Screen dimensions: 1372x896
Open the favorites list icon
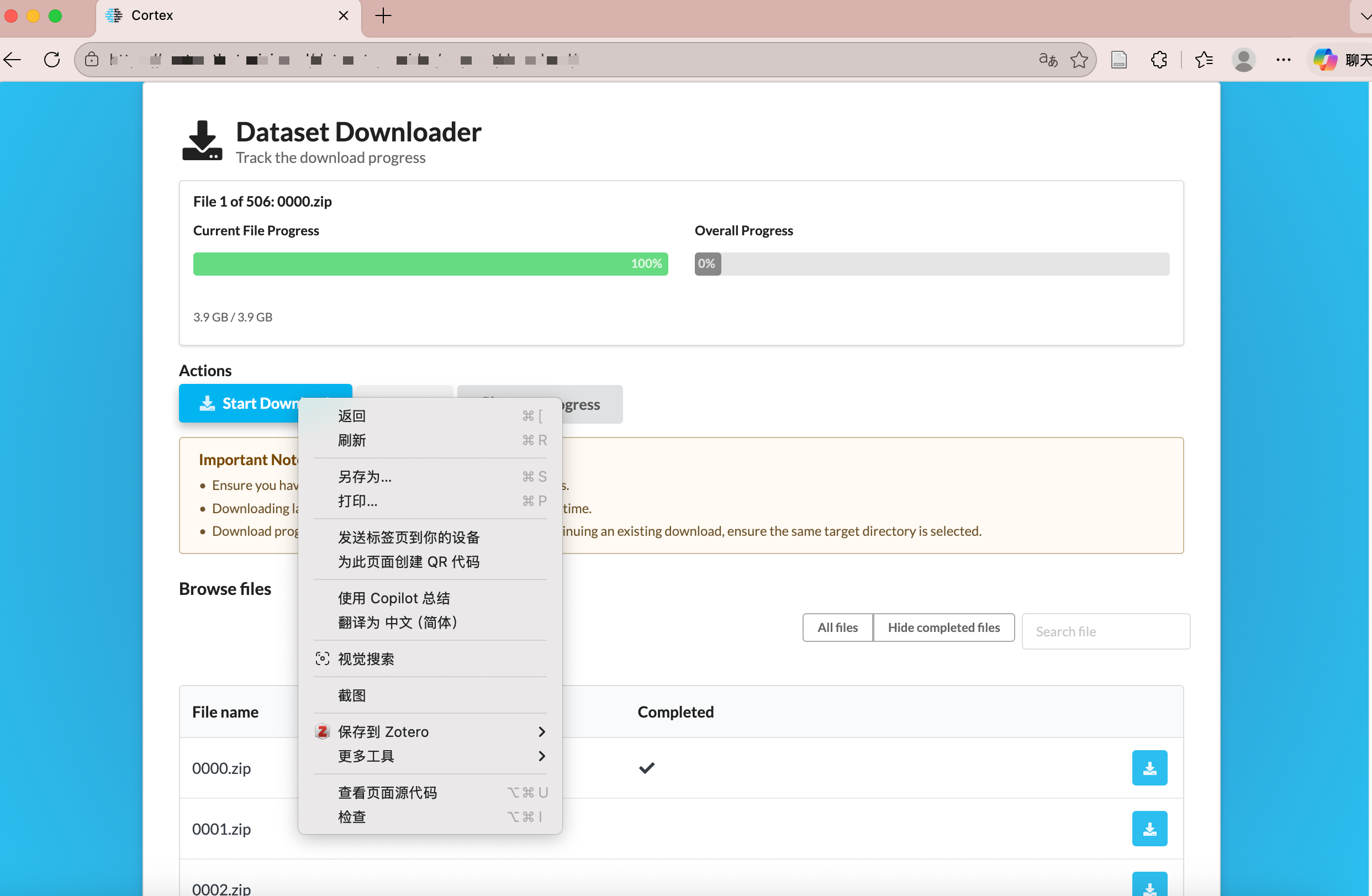[1204, 60]
